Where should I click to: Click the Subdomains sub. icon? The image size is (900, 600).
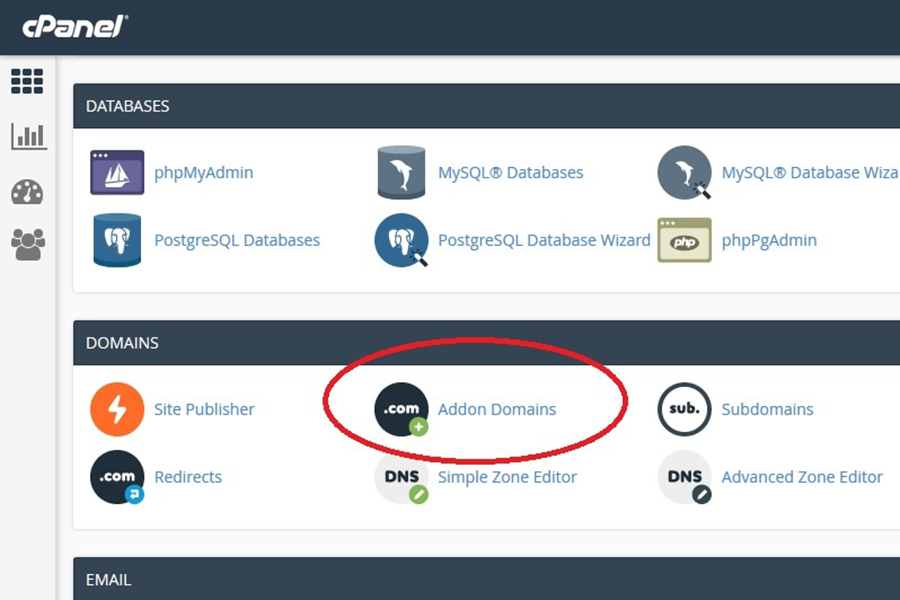tap(684, 409)
